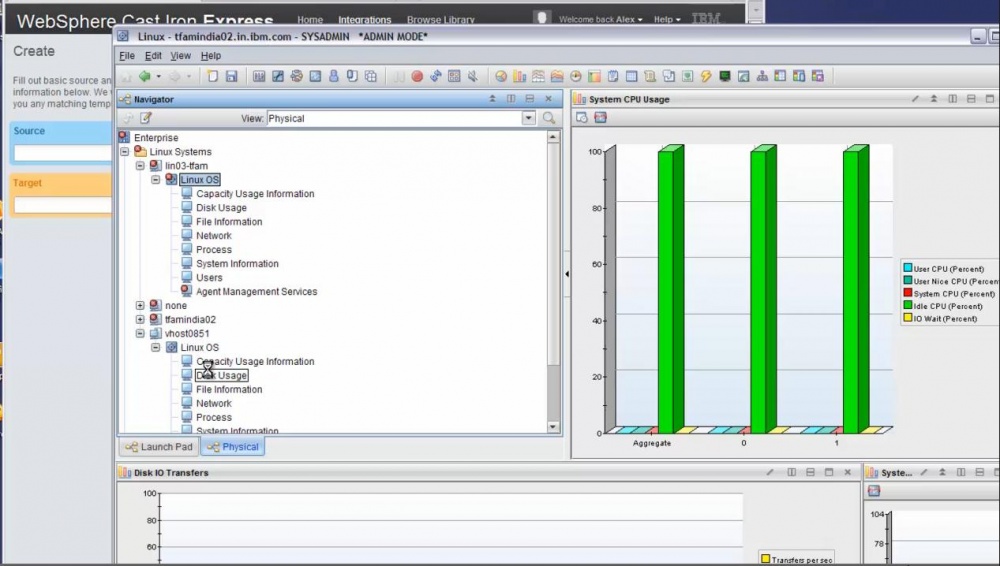This screenshot has width=1000, height=566.
Task: Click the Aggregate green CPU bar
Action: [670, 290]
